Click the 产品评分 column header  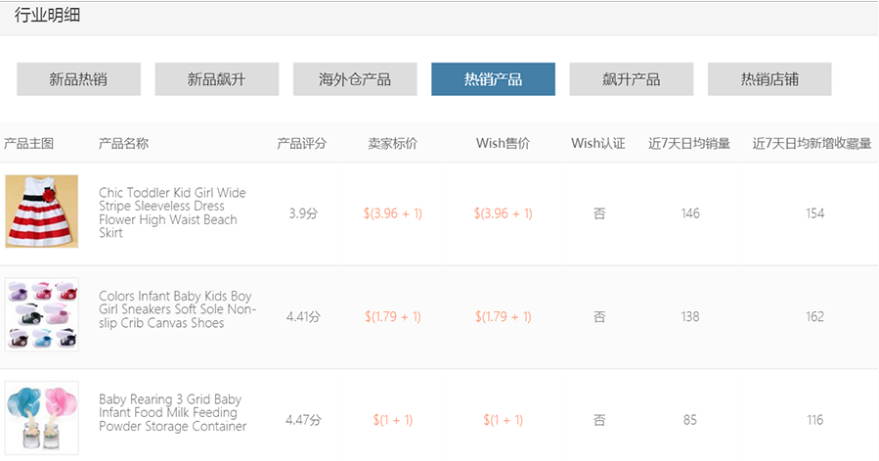(301, 144)
